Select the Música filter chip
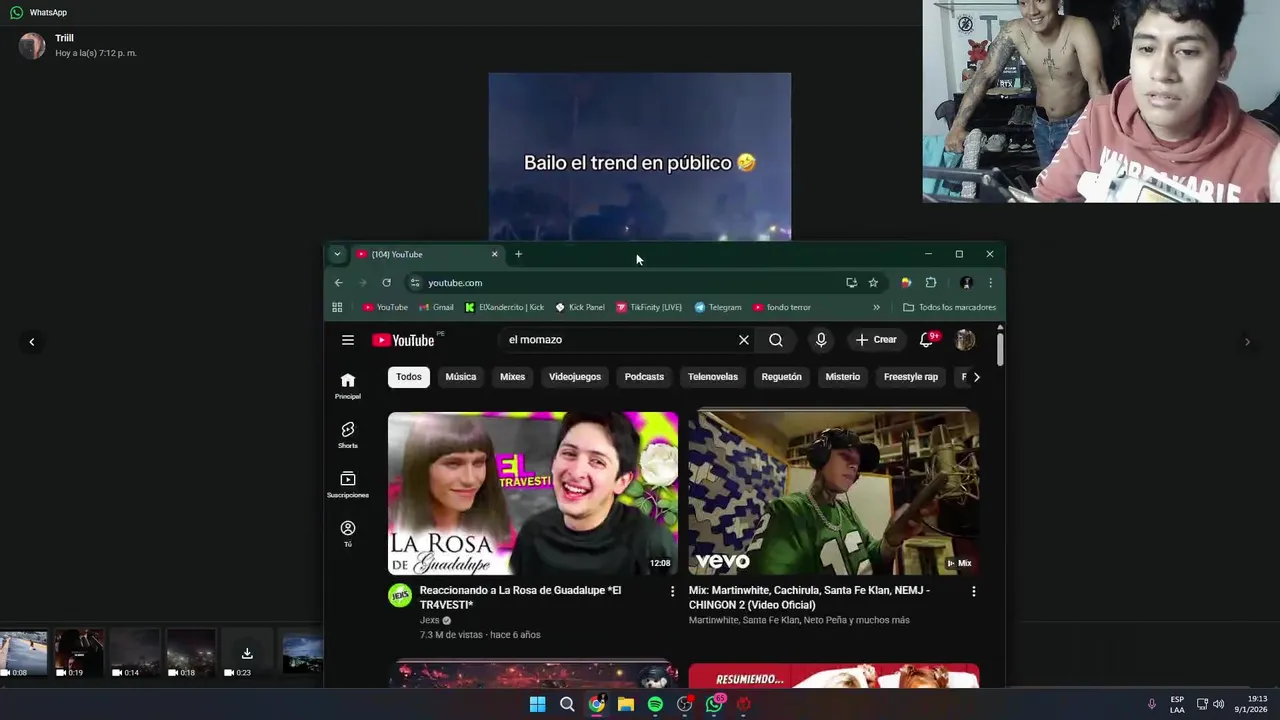The height and width of the screenshot is (720, 1280). pos(461,377)
